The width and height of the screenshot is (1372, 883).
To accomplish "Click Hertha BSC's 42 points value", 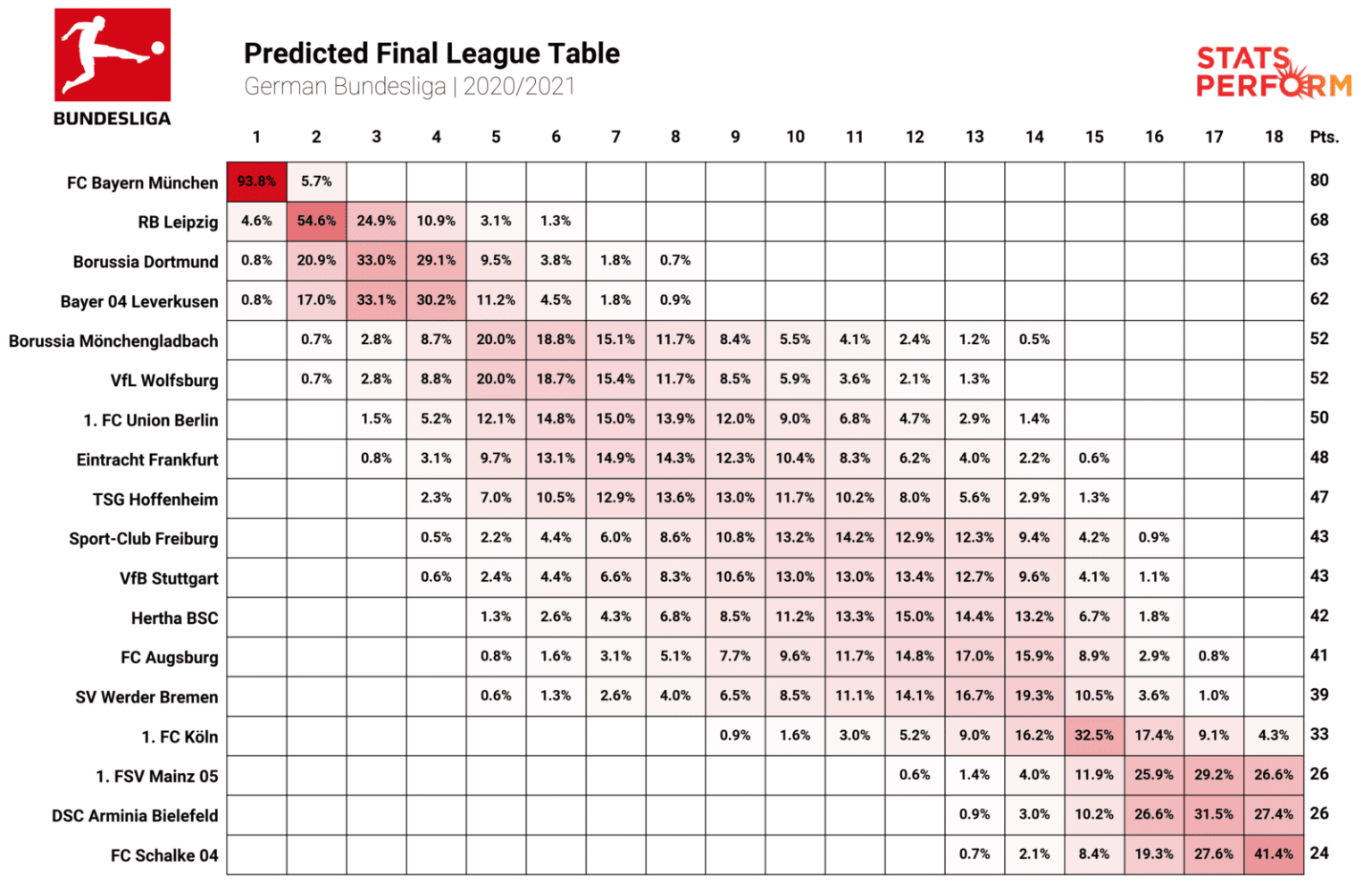I will (1319, 616).
